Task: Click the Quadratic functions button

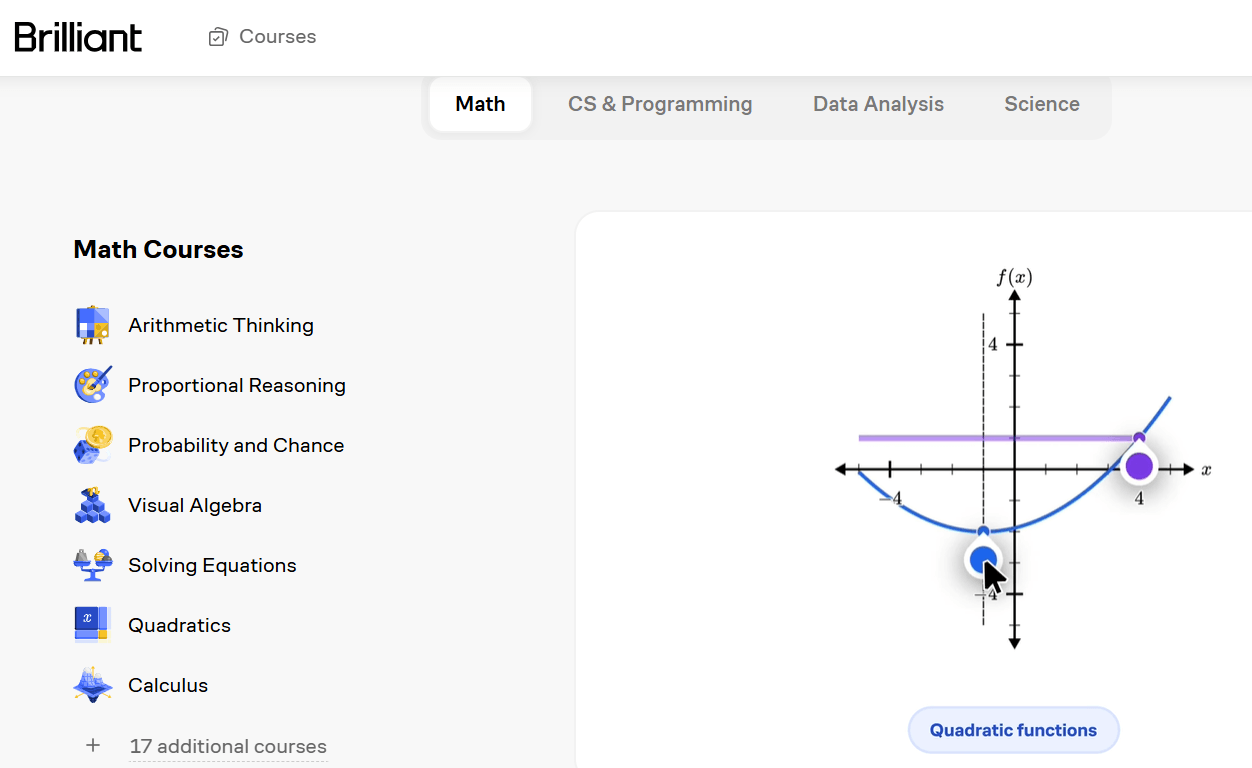Action: click(x=1013, y=730)
